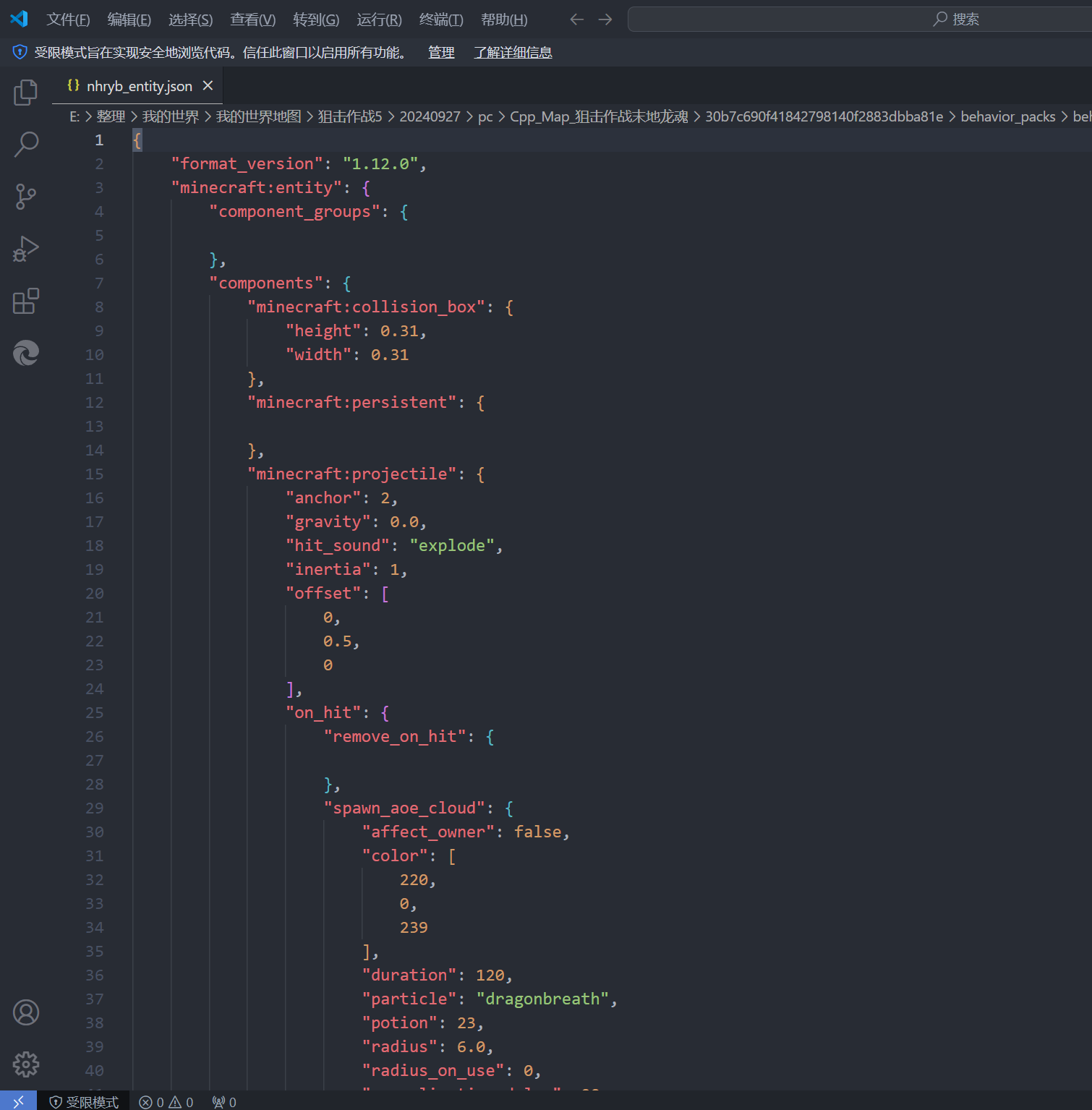This screenshot has height=1110, width=1092.
Task: Open the 编辑(E) menu
Action: click(129, 20)
